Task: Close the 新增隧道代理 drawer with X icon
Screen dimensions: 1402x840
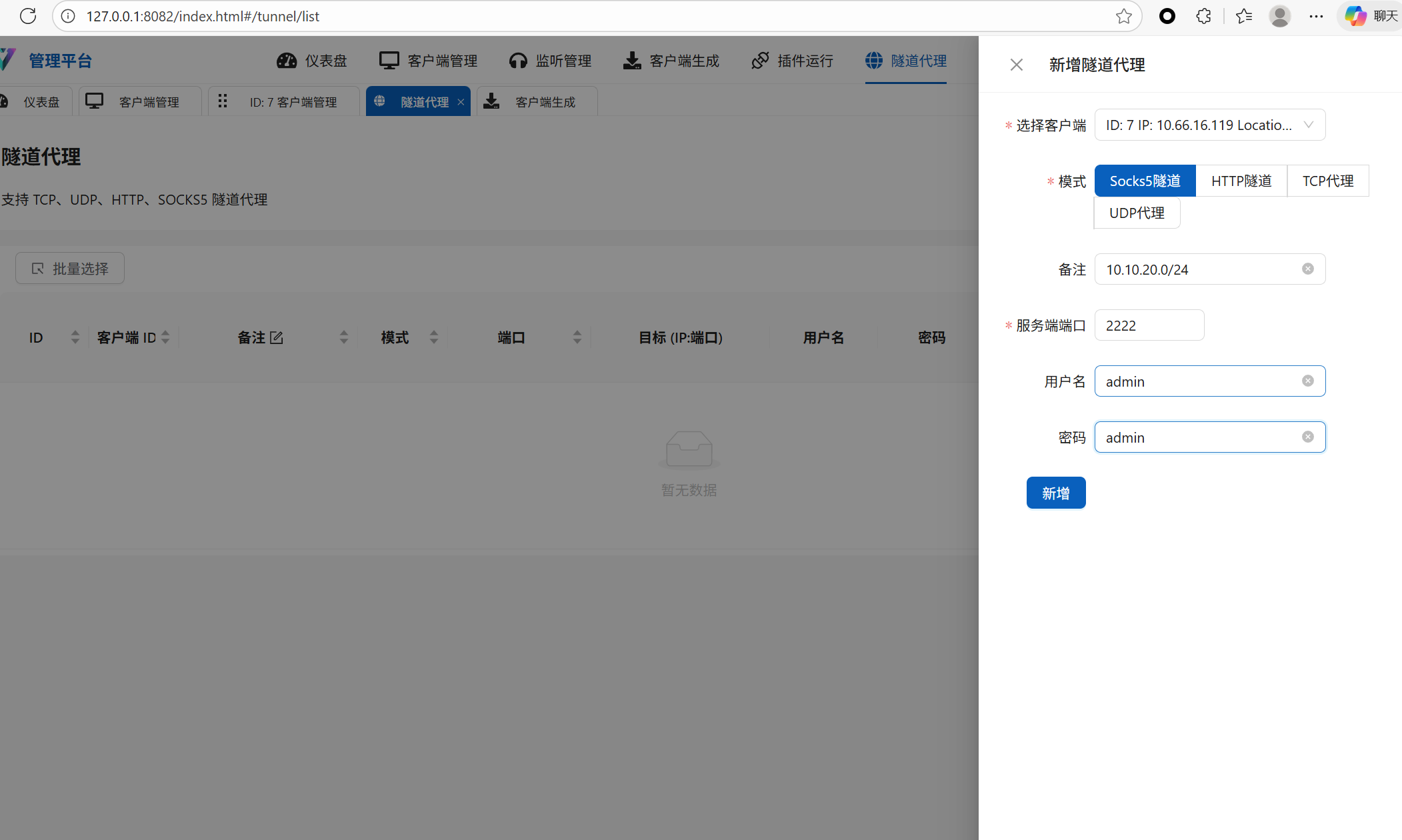Action: pos(1016,65)
